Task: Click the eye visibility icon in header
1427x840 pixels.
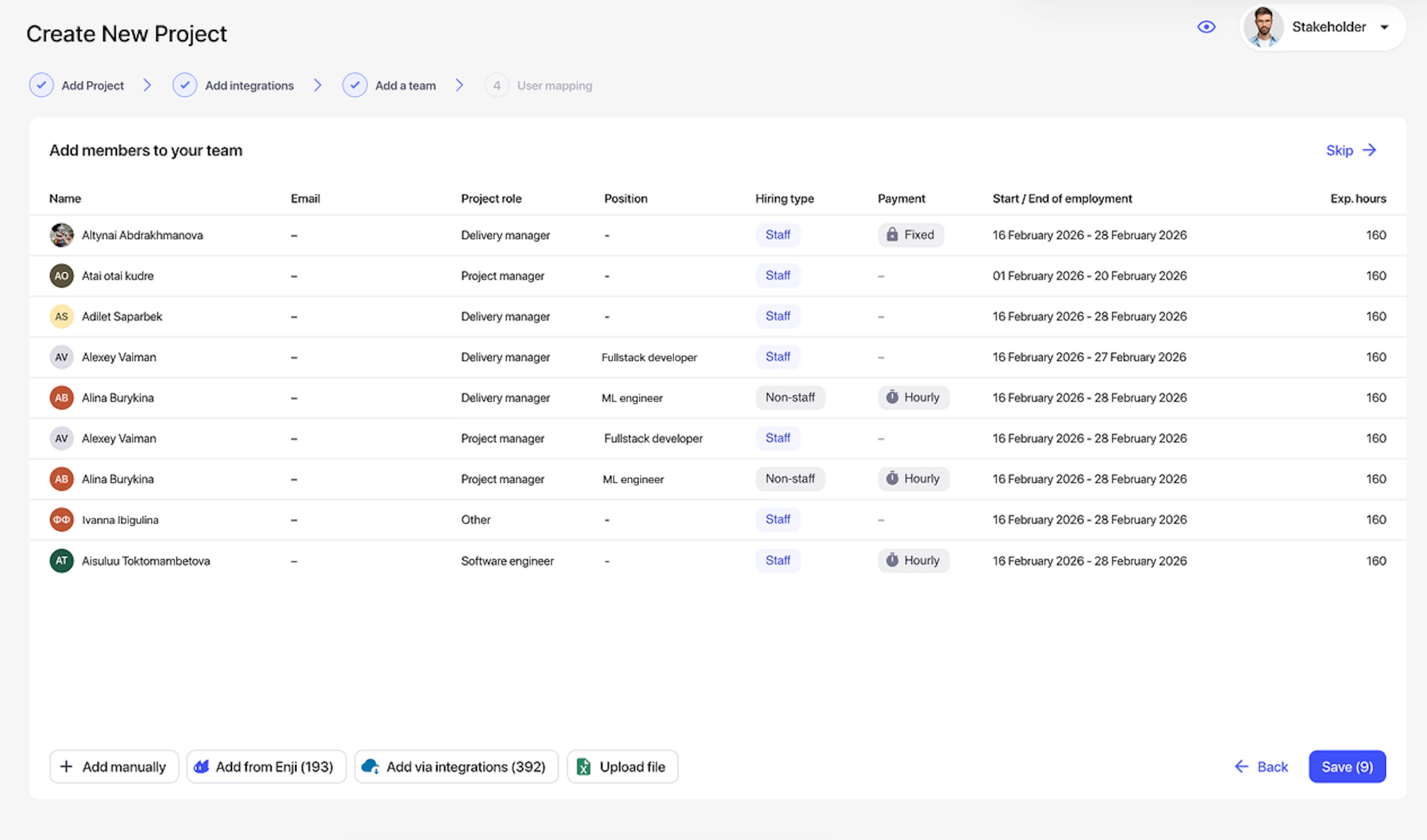Action: coord(1206,27)
